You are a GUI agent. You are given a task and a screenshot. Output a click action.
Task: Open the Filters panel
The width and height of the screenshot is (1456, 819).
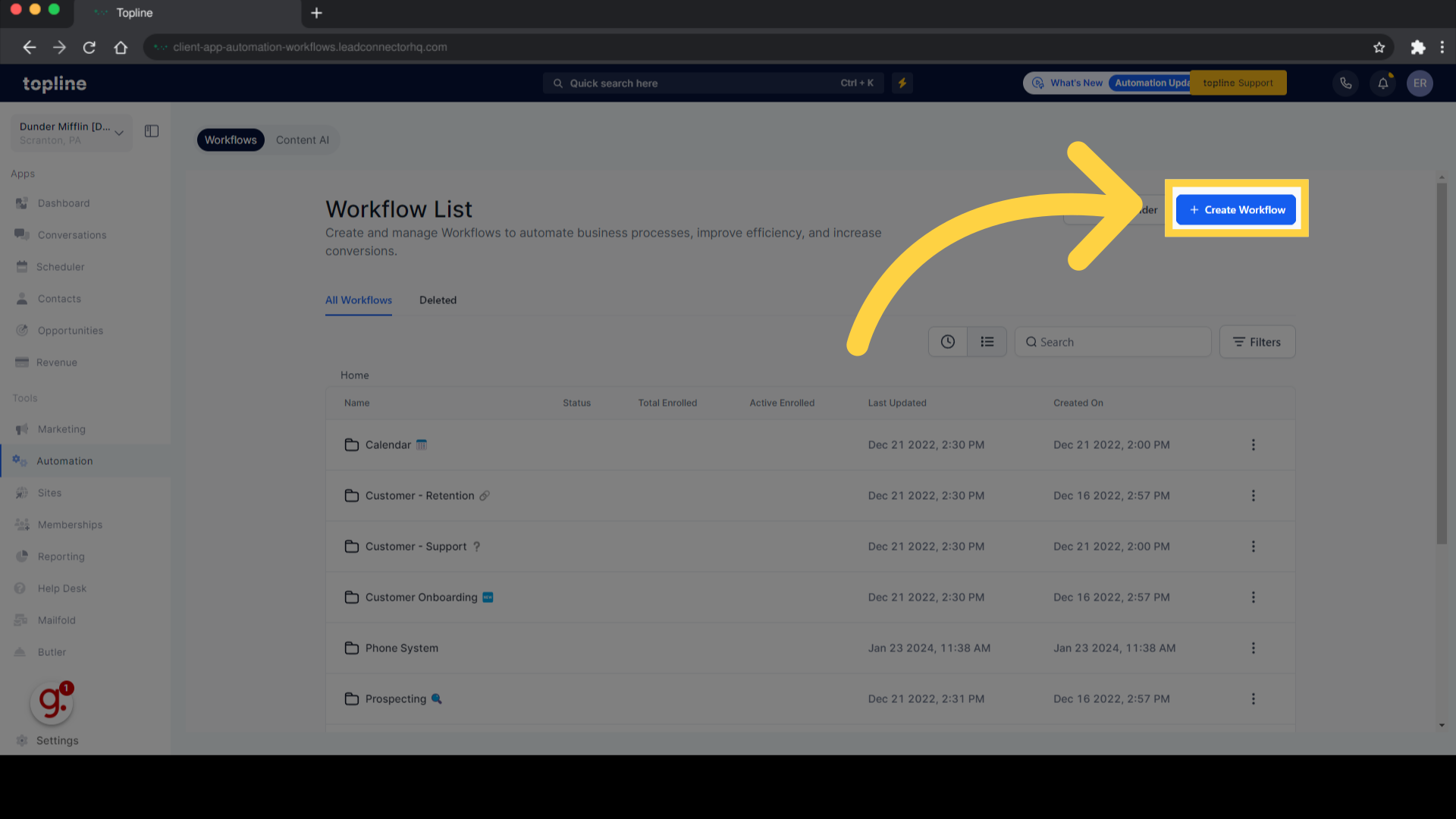[x=1257, y=342]
